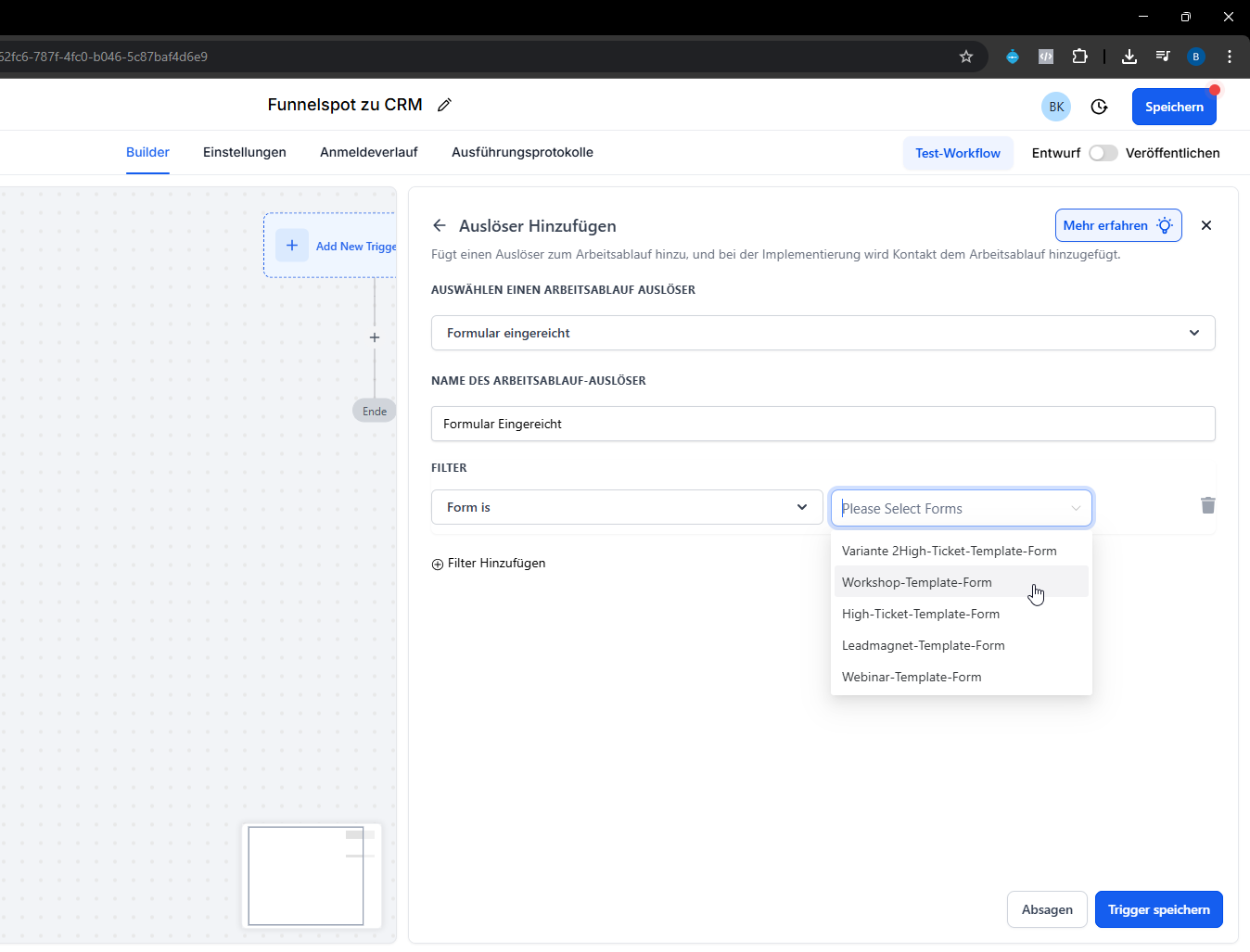Open the Form is filter dropdown
1250x952 pixels.
click(627, 507)
